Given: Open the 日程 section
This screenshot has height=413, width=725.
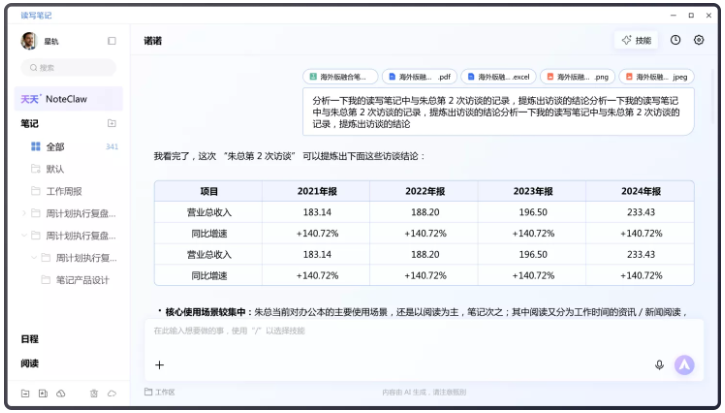Looking at the screenshot, I should [30, 339].
